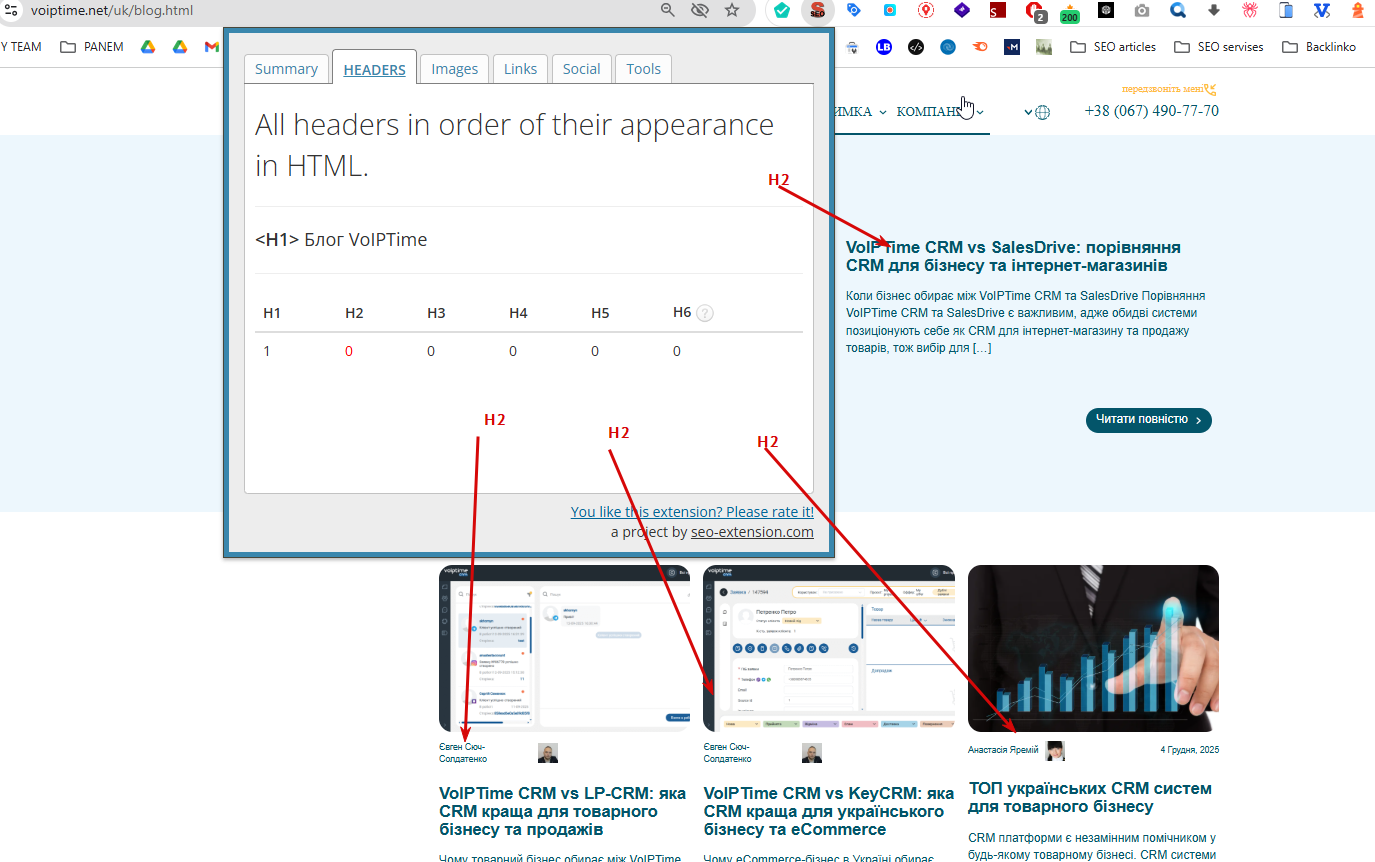Open the blue V extension icon

coord(1322,10)
